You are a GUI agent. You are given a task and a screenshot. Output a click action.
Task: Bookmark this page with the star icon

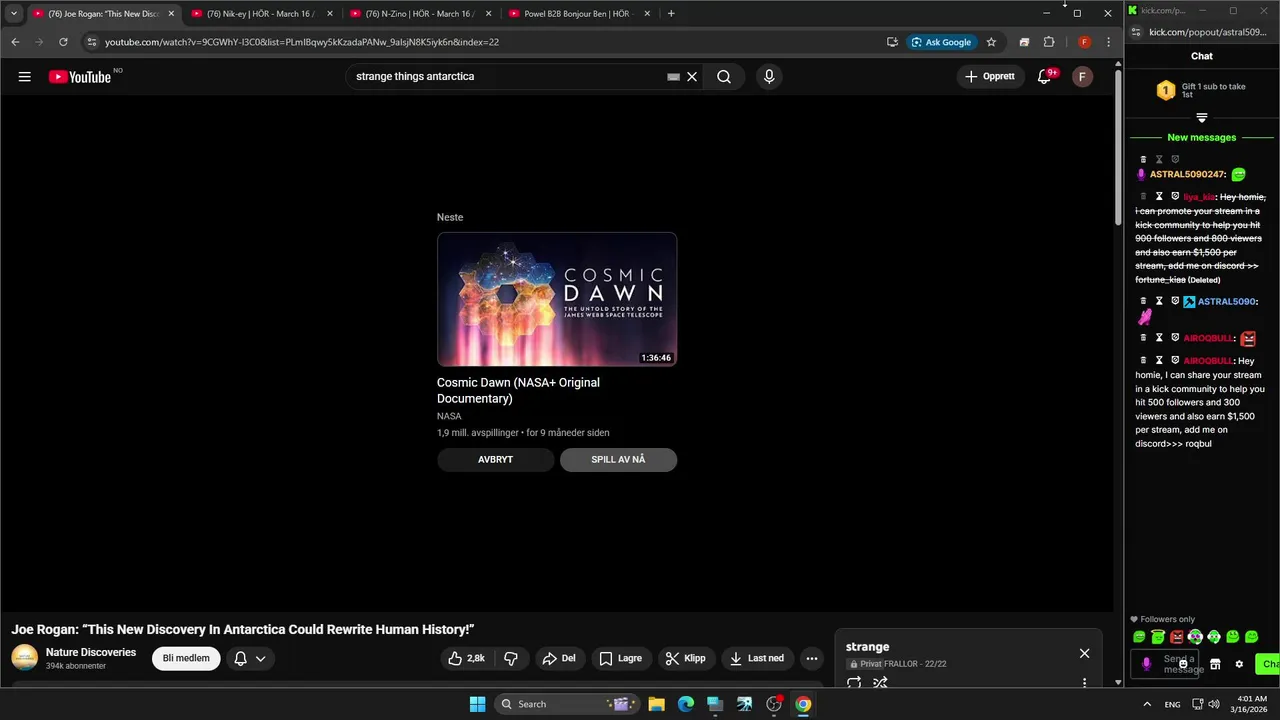pyautogui.click(x=991, y=42)
